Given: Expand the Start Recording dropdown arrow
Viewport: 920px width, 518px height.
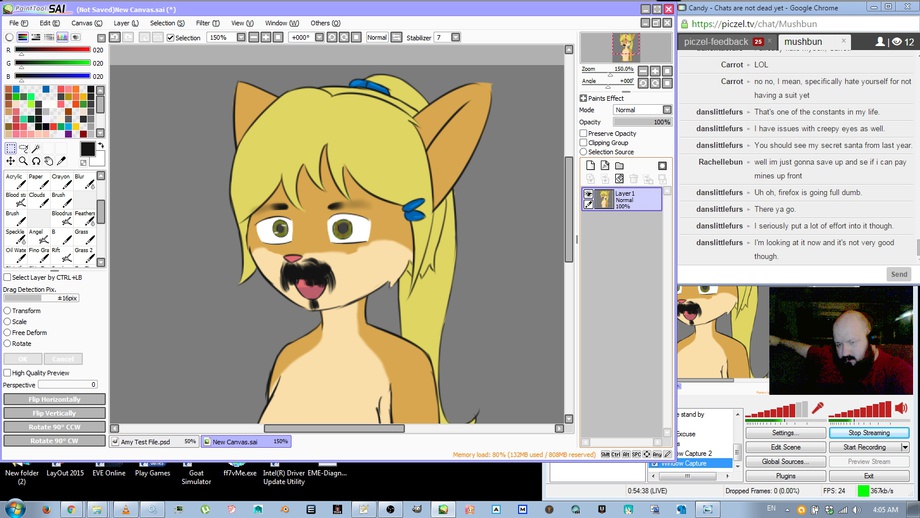Looking at the screenshot, I should pyautogui.click(x=905, y=447).
